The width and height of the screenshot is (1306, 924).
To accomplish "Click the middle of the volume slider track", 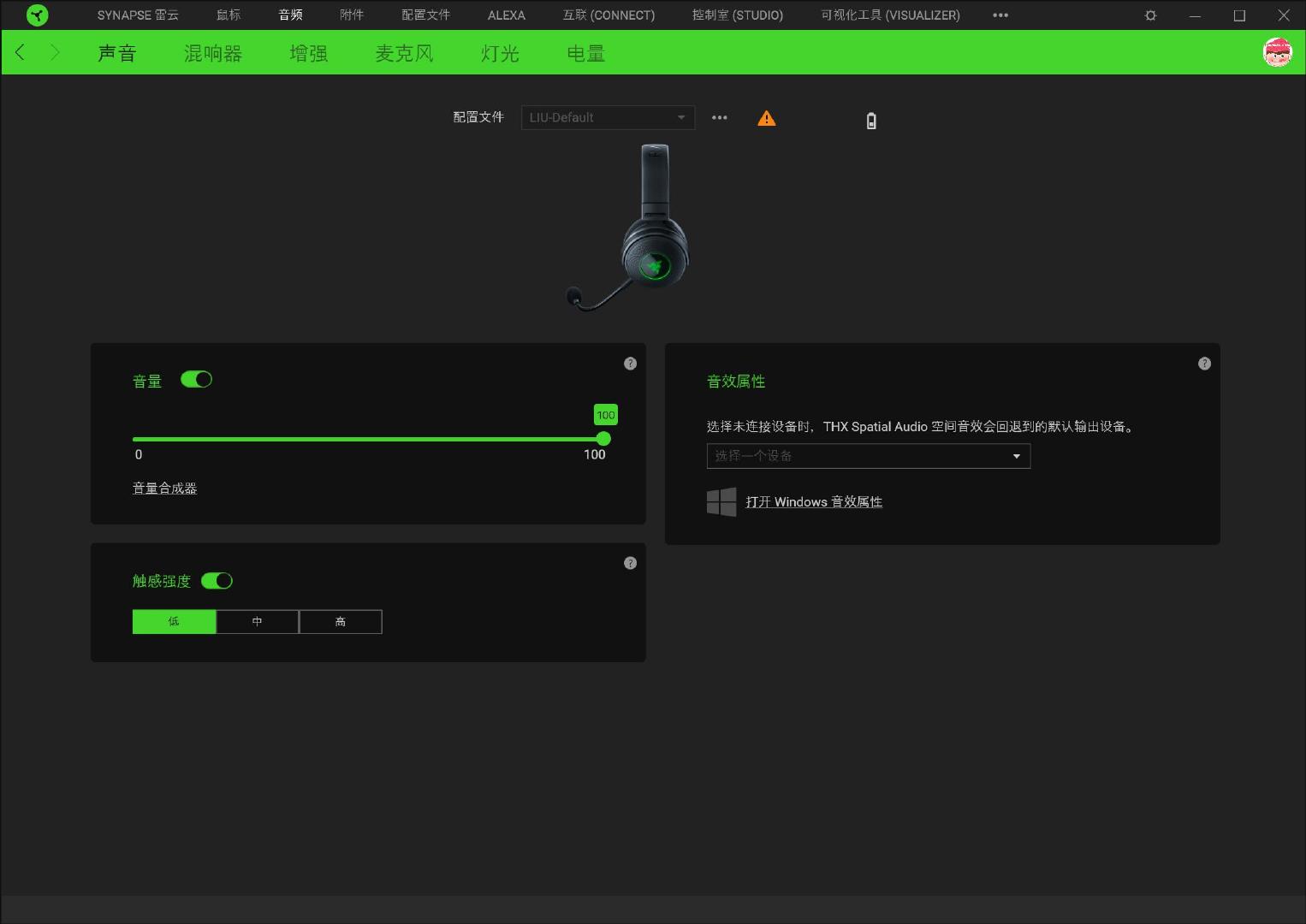I will tap(368, 439).
